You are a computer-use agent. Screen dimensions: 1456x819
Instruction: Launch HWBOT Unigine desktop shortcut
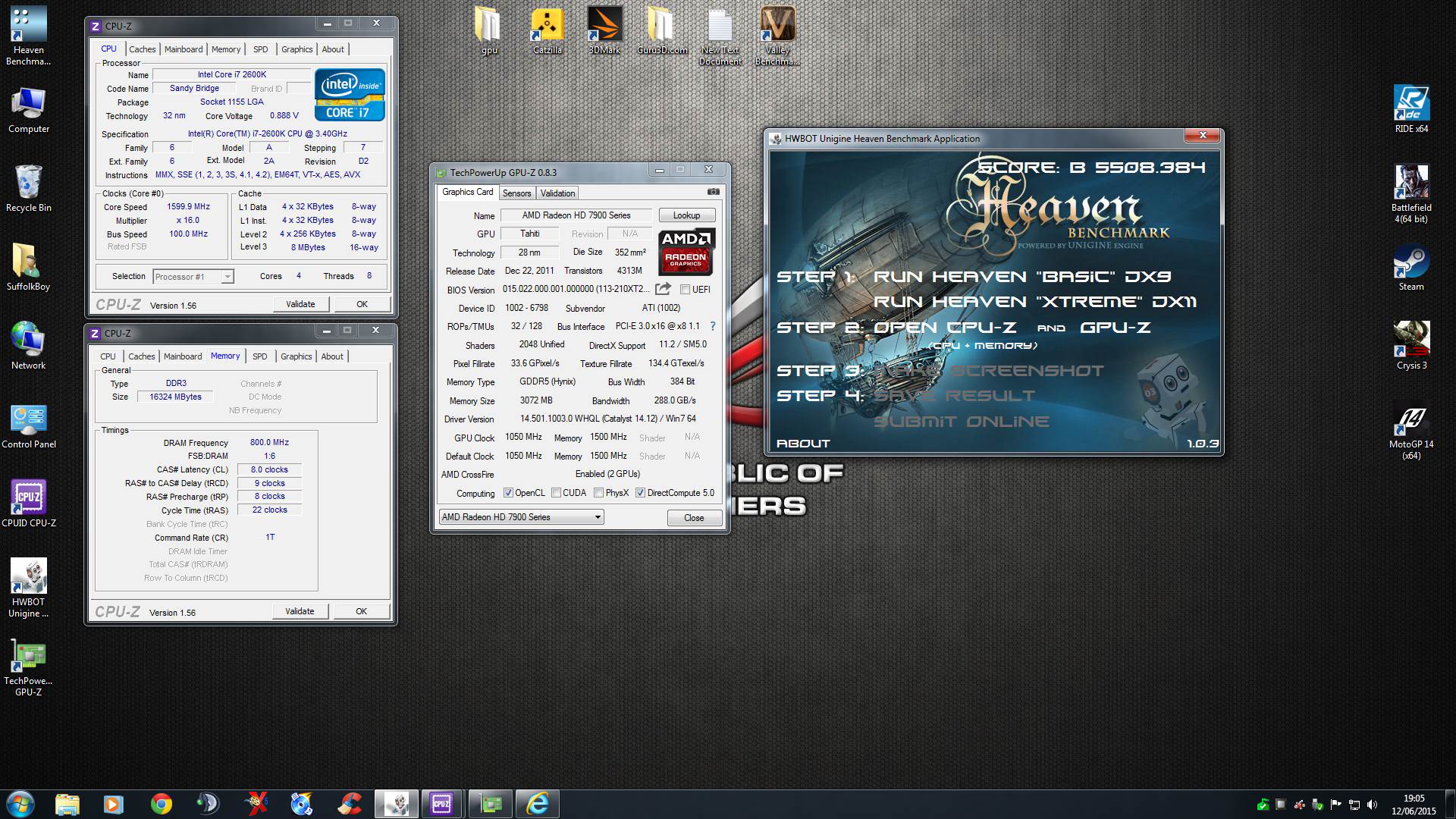click(29, 588)
